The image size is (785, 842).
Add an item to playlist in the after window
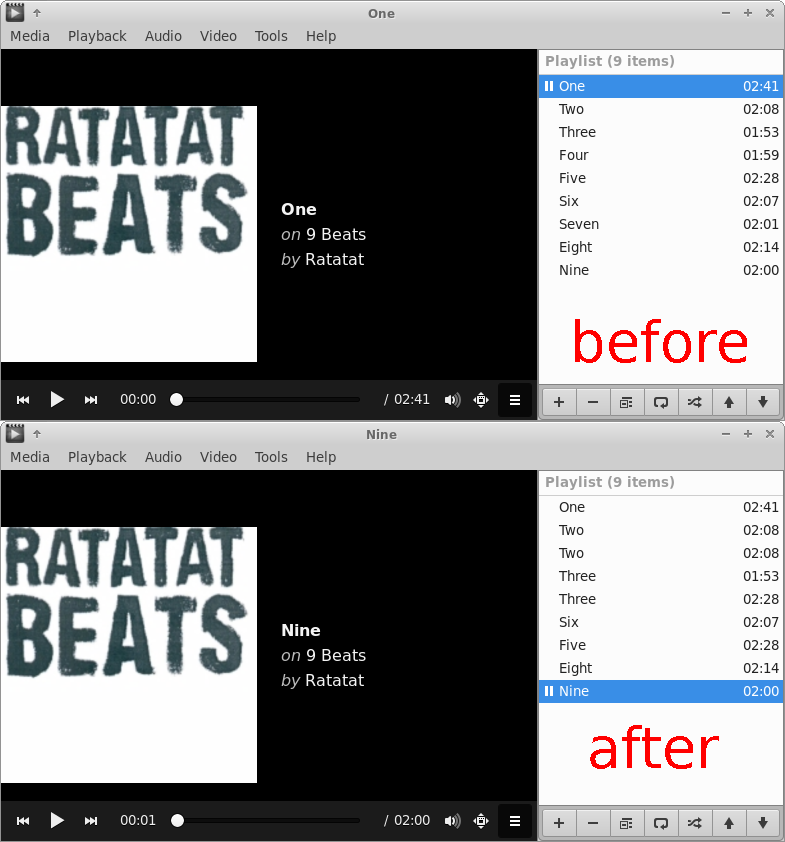pos(559,823)
